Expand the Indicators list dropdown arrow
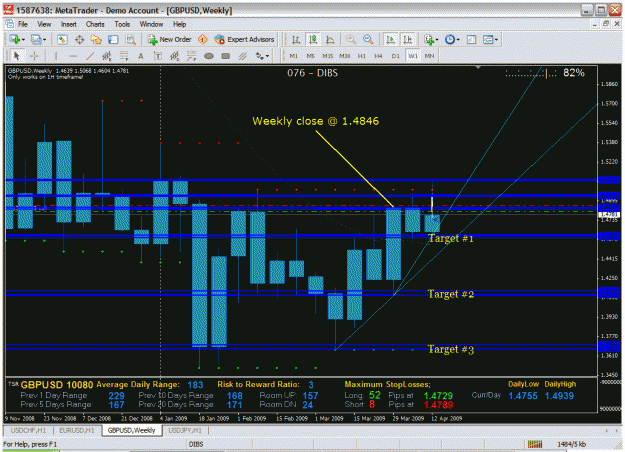 (437, 40)
